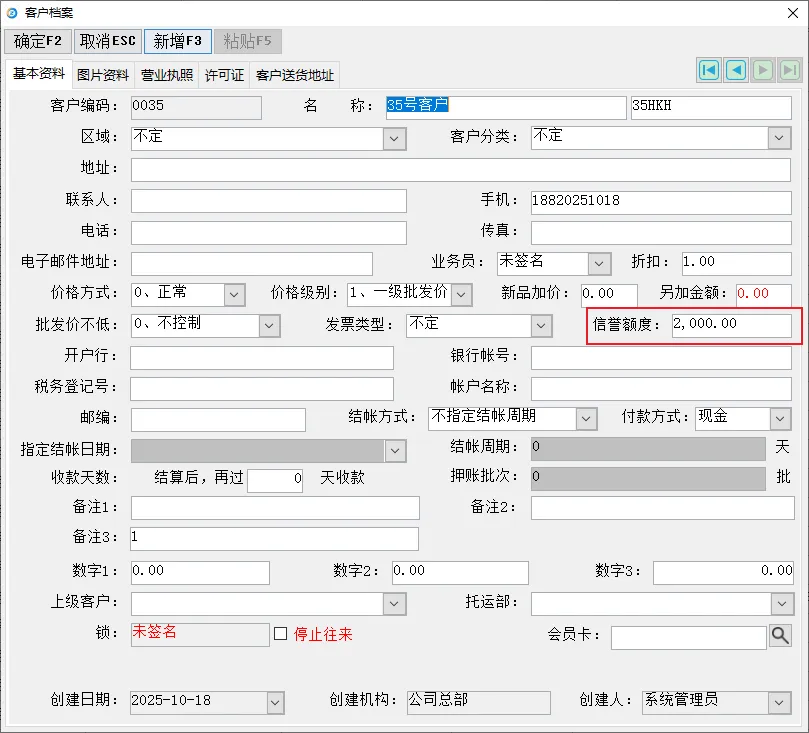Go to the next customer record
The width and height of the screenshot is (809, 733).
762,70
